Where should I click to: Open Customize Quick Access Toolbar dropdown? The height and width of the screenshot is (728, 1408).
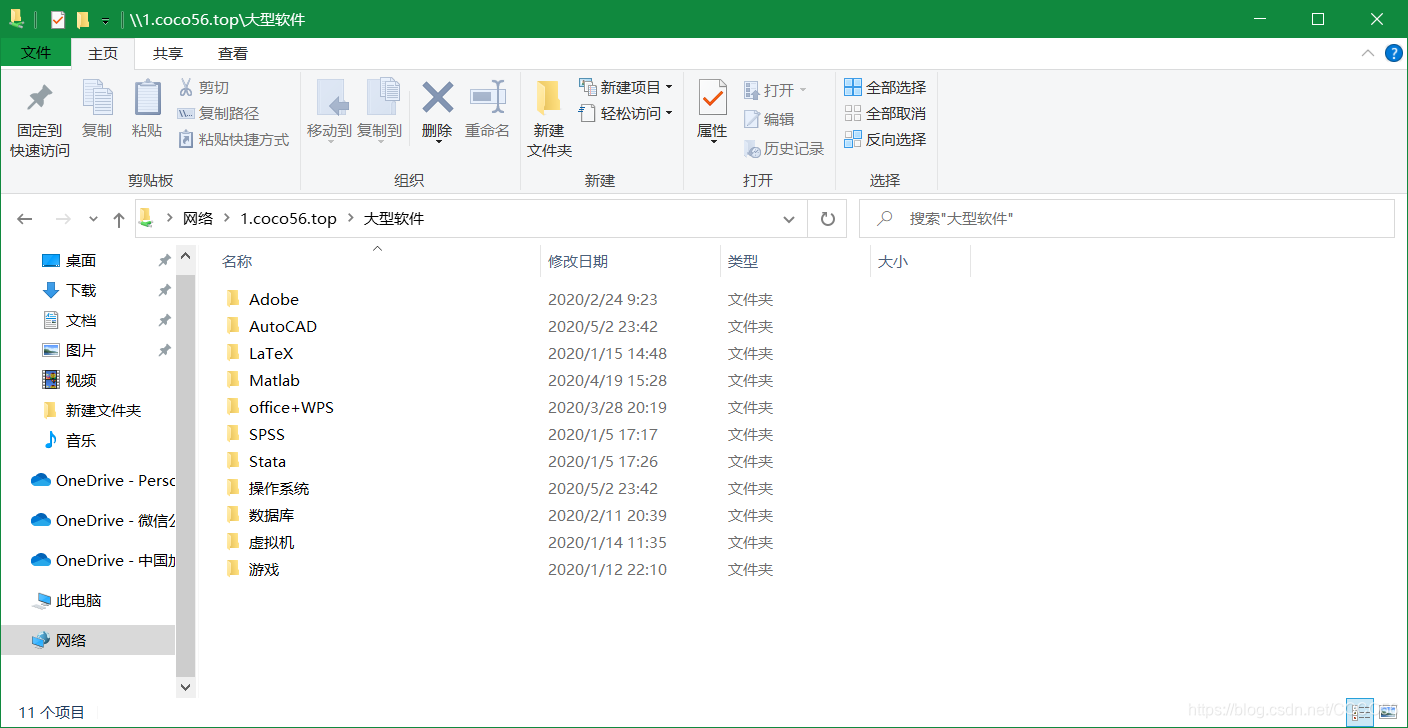[105, 21]
